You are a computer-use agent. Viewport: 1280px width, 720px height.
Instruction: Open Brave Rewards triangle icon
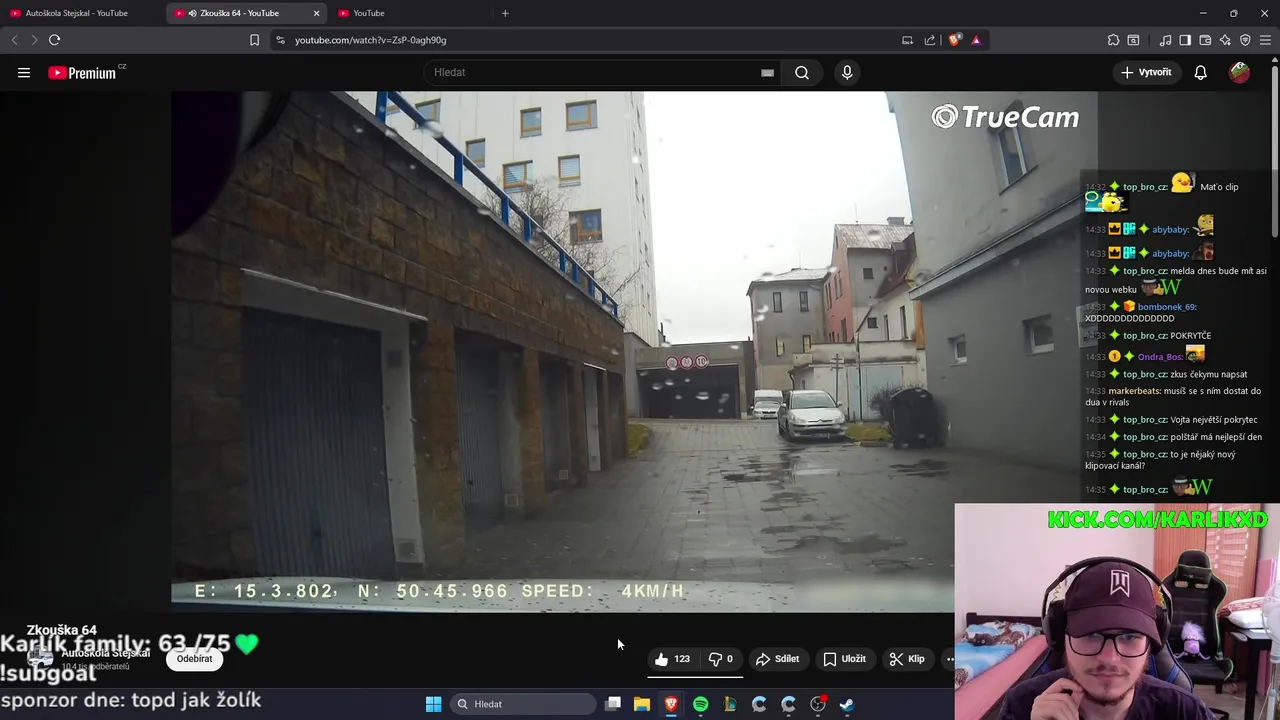click(x=976, y=40)
